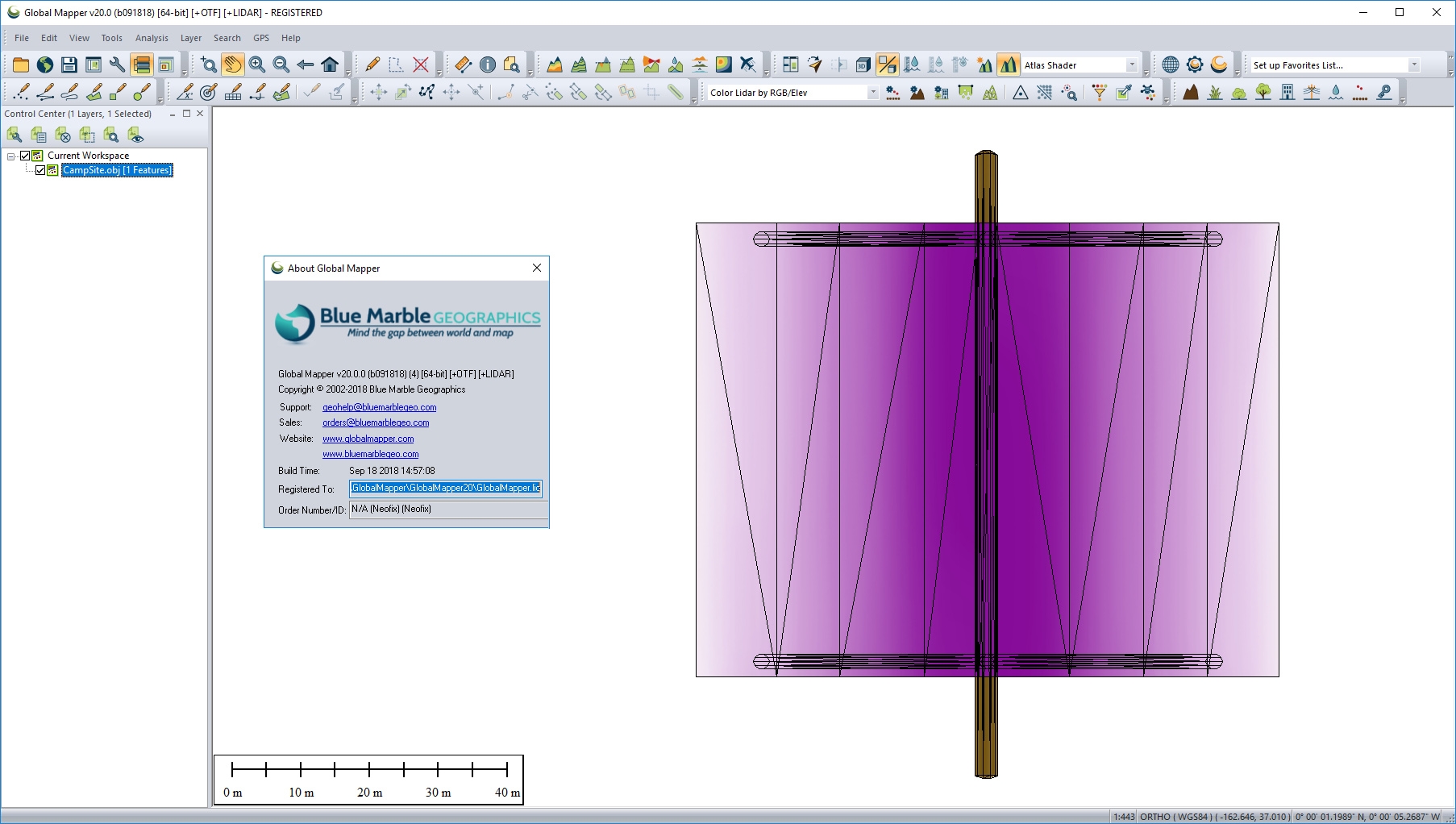Open the Layer menu
Image resolution: width=1456 pixels, height=824 pixels.
191,38
